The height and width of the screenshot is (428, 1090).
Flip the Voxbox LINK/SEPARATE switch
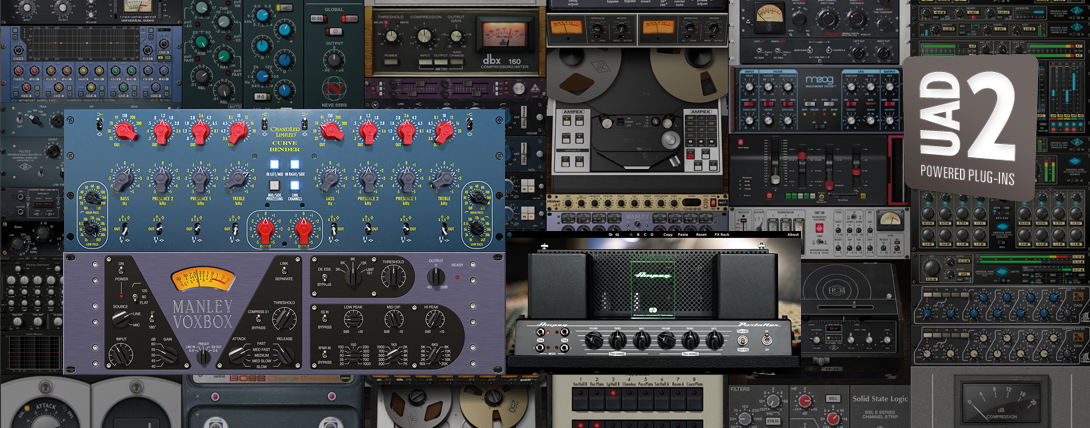(284, 270)
